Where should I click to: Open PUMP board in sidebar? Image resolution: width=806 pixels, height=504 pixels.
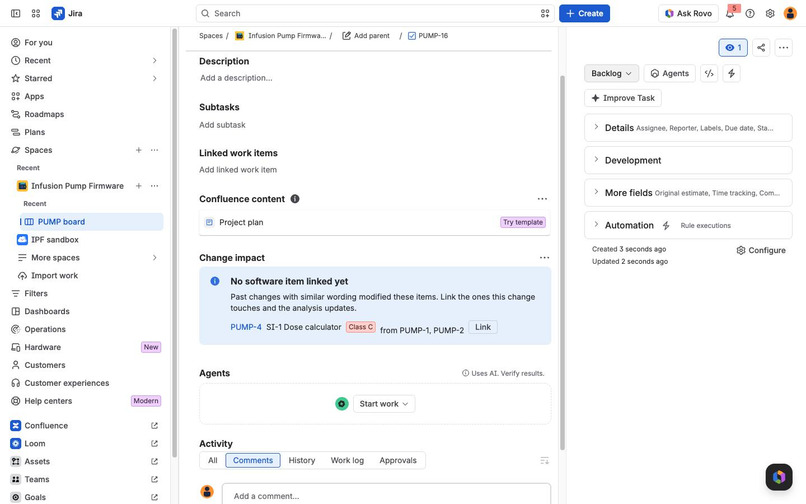(x=91, y=222)
